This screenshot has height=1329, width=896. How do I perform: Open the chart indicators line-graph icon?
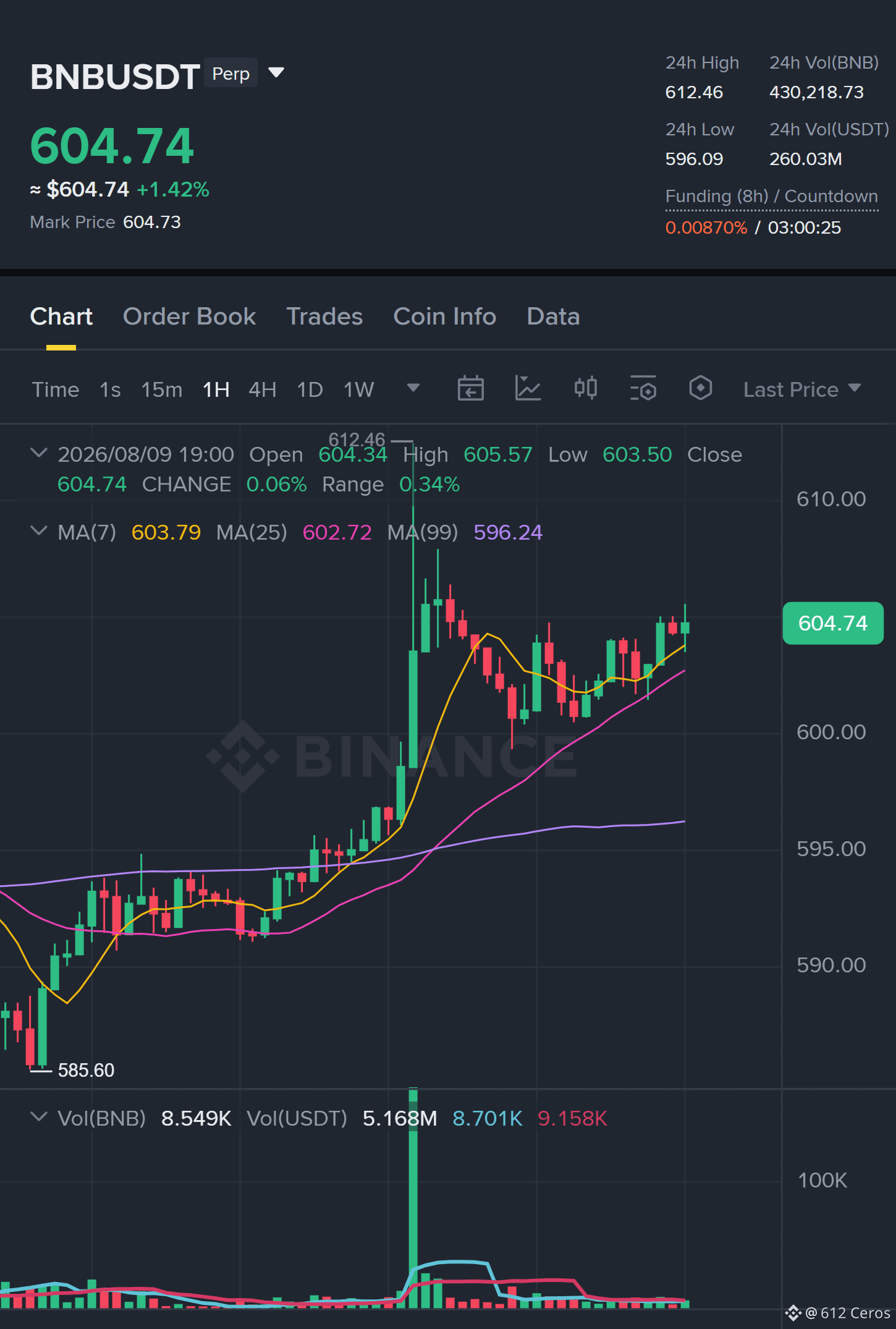tap(528, 389)
